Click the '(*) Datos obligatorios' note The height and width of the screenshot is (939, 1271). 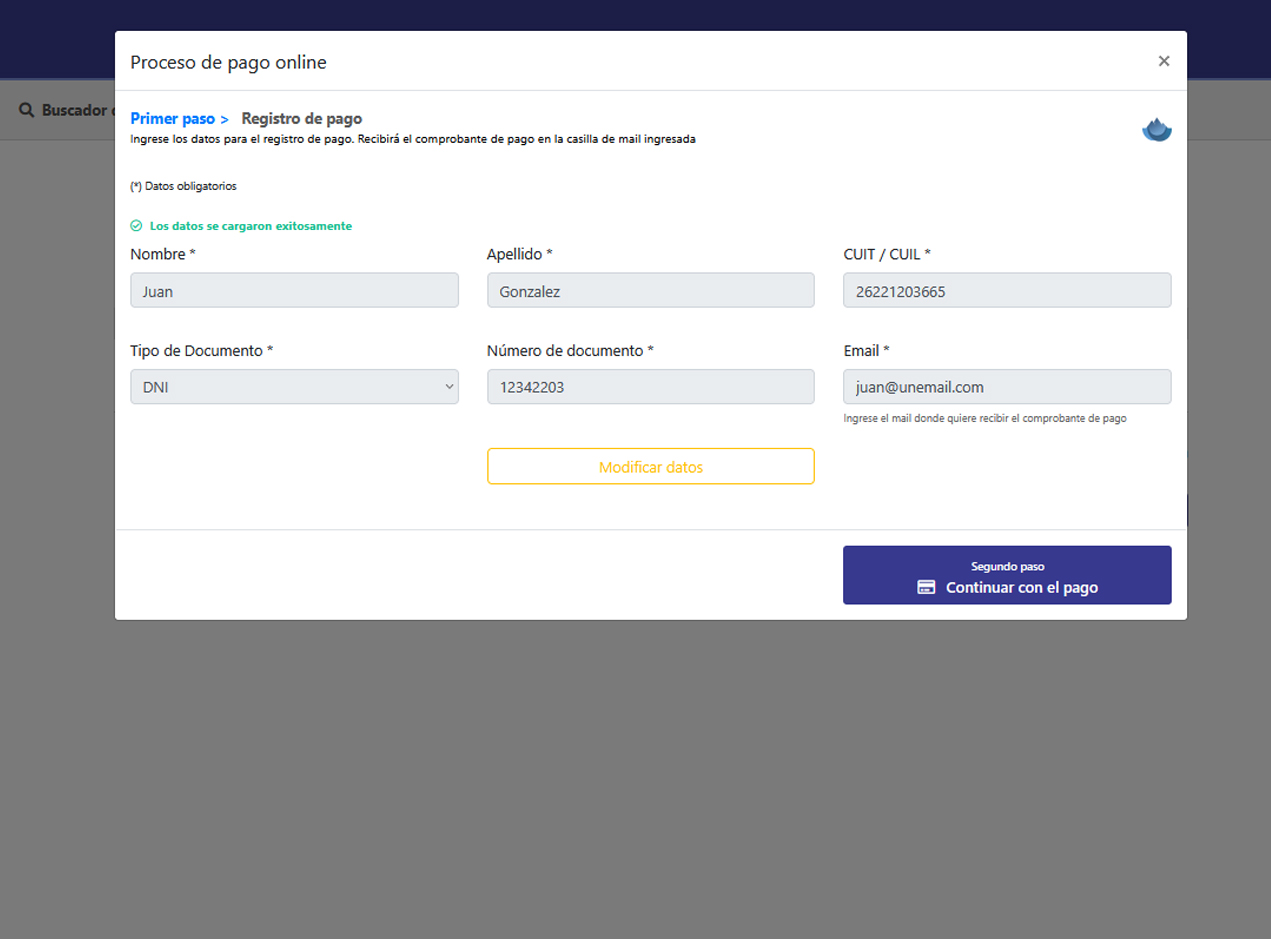point(184,186)
